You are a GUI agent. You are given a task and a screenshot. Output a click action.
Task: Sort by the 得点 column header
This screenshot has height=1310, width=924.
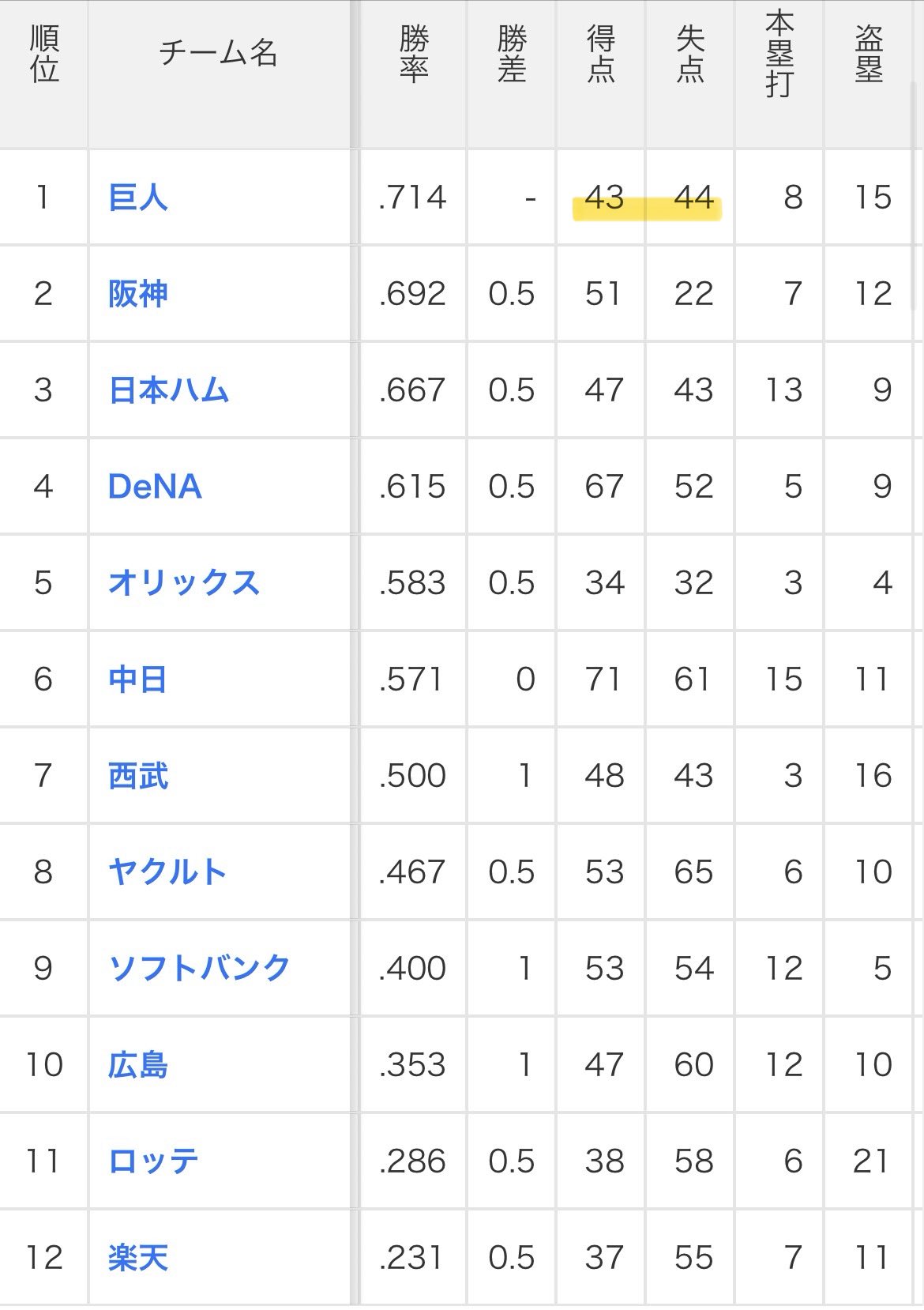601,54
